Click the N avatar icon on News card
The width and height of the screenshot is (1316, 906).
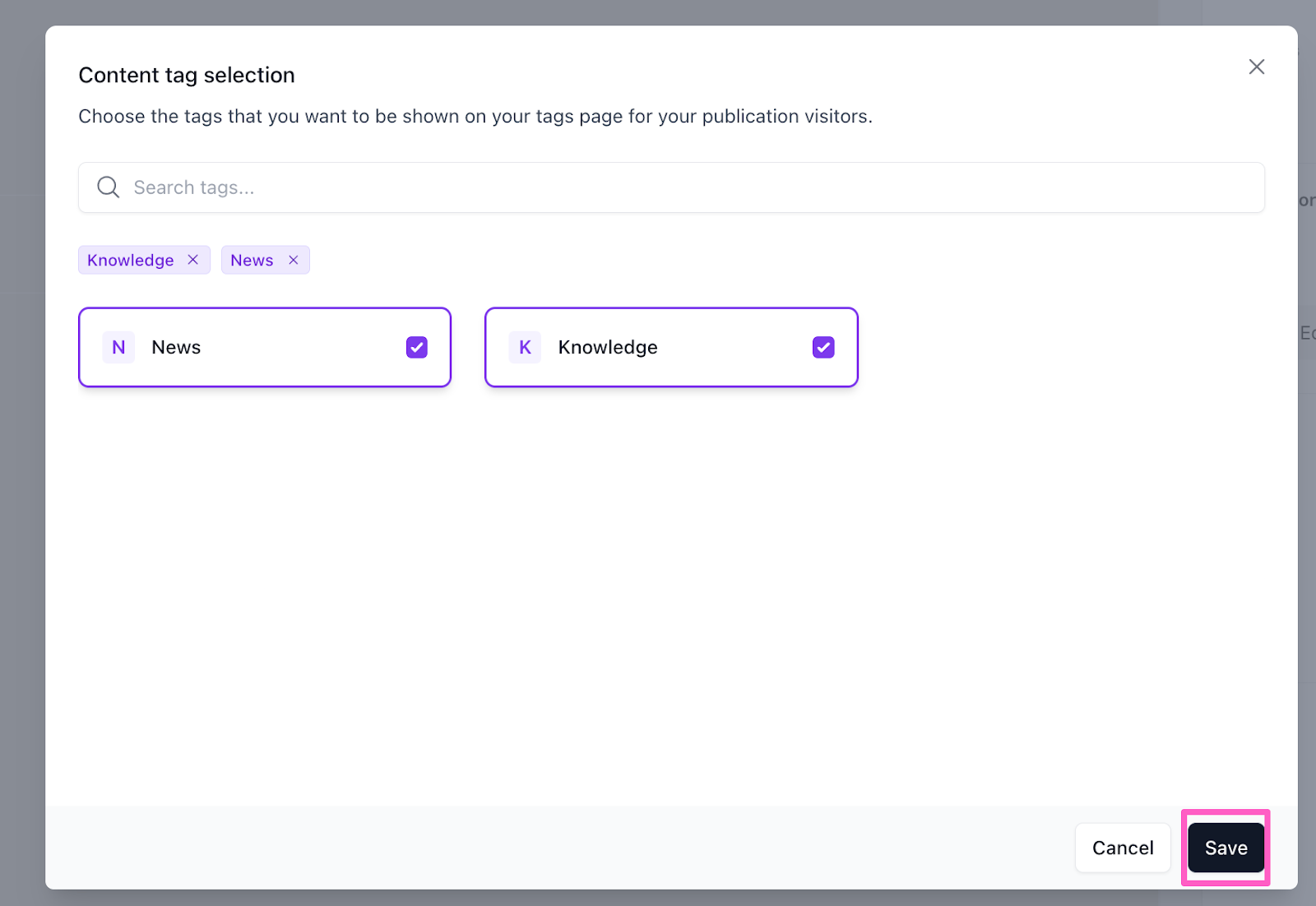pos(118,348)
